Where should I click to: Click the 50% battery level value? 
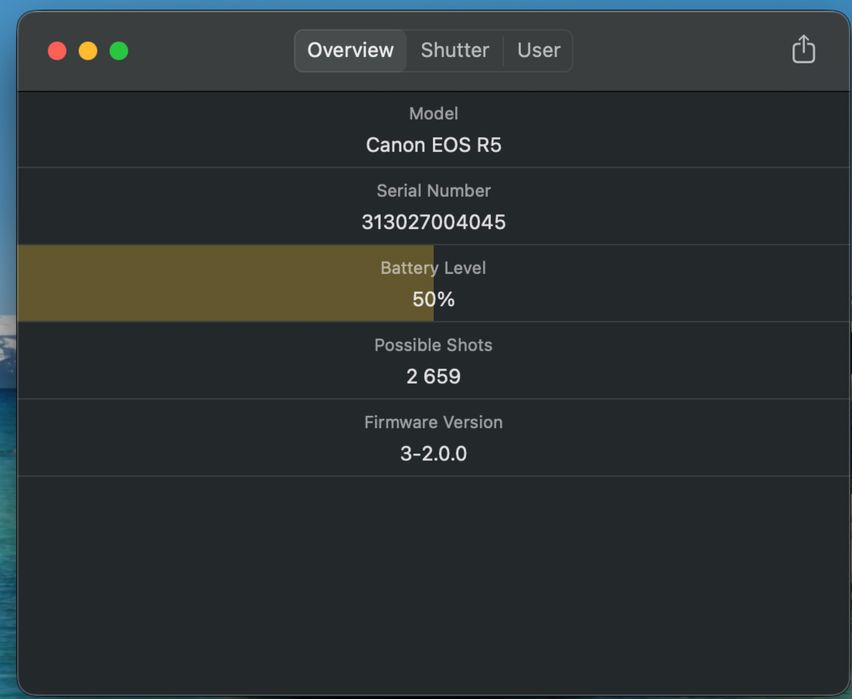[434, 299]
